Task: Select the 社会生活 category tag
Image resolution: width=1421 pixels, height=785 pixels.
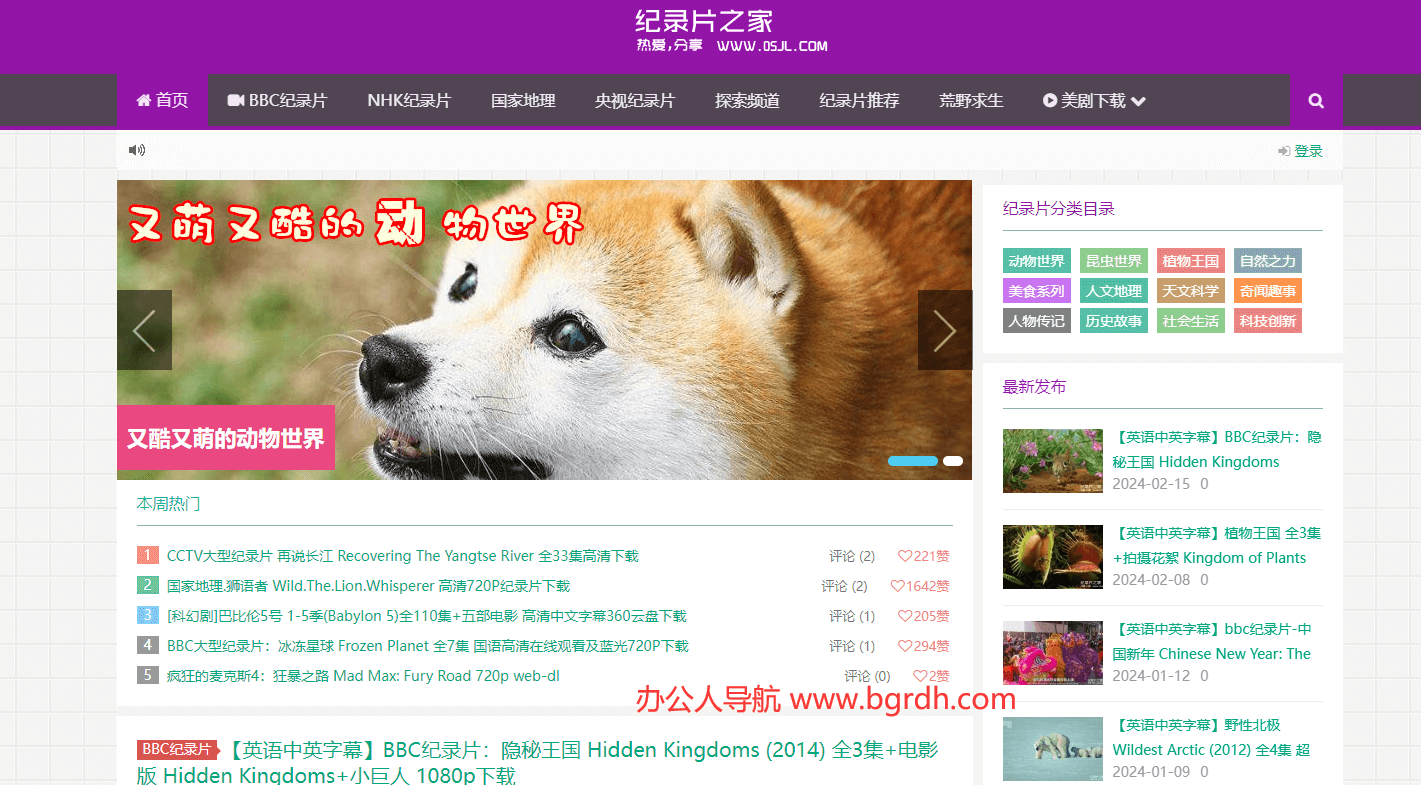Action: (1191, 321)
